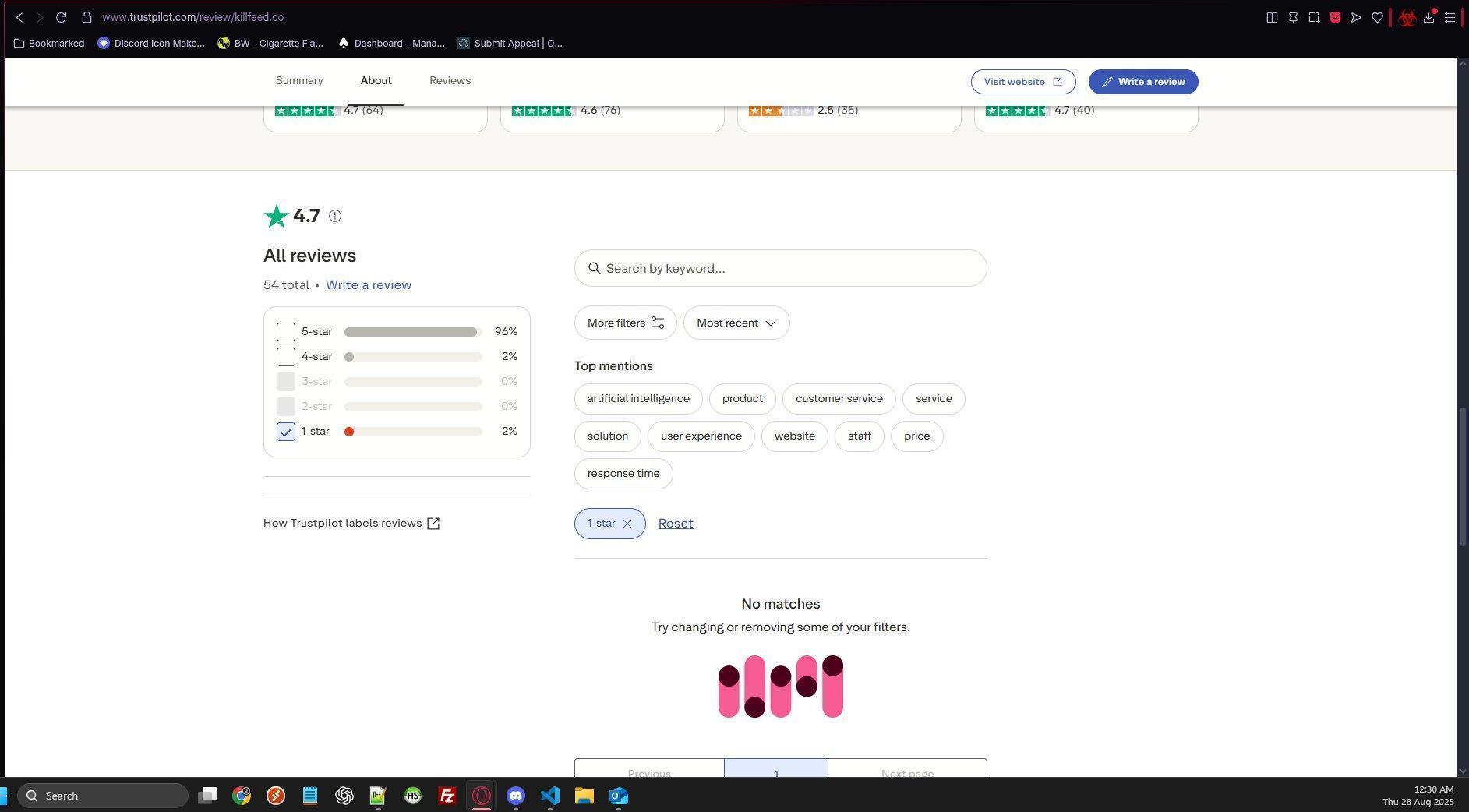Open the HS app in the taskbar

(413, 796)
